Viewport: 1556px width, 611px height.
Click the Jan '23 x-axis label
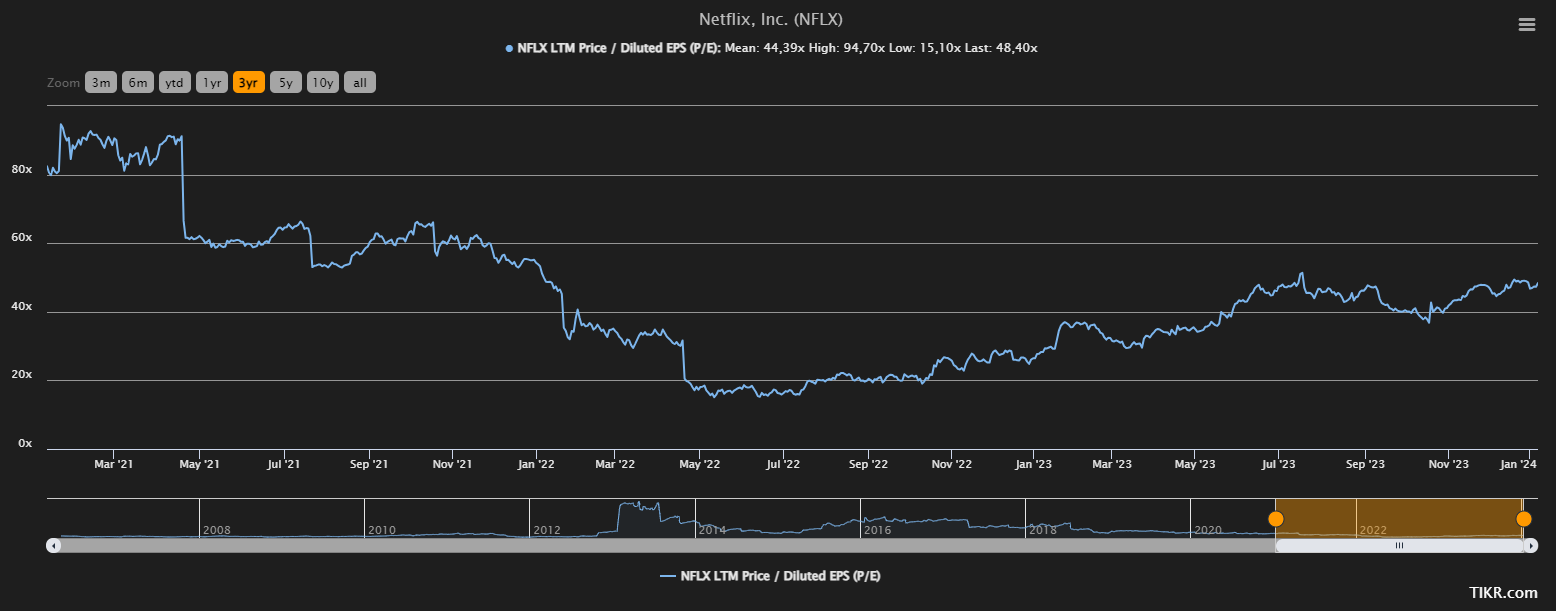pyautogui.click(x=1033, y=464)
